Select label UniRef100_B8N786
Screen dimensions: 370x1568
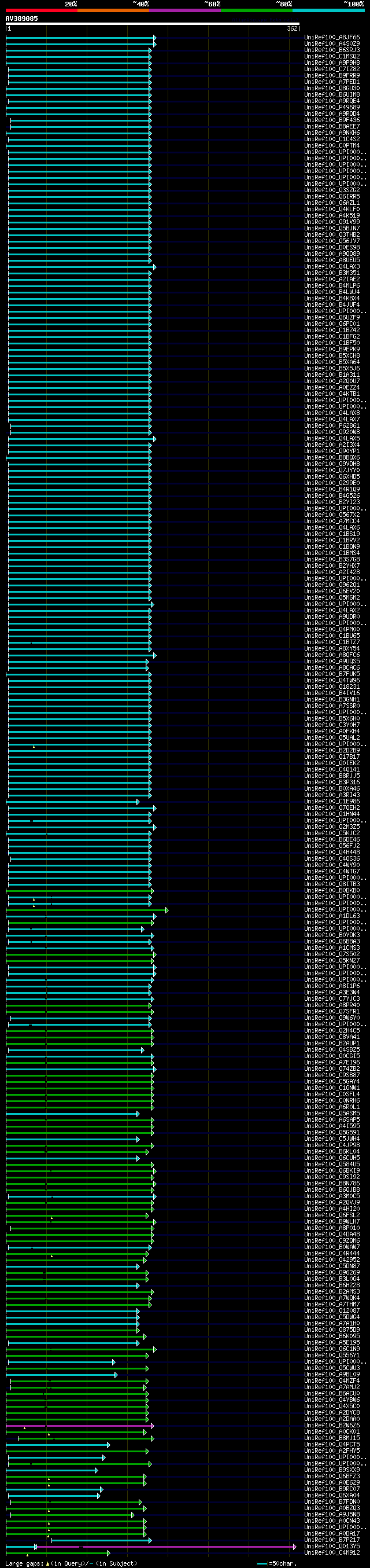click(332, 1183)
